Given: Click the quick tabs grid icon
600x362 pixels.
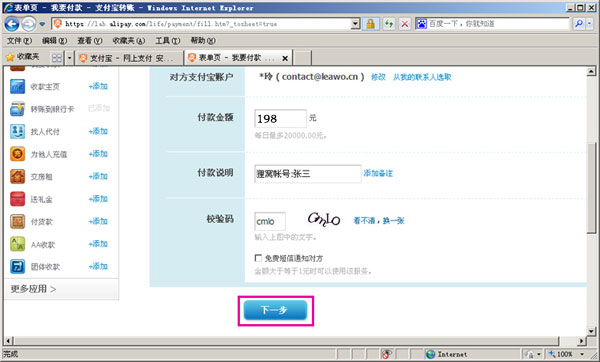Looking at the screenshot, I should coord(57,58).
